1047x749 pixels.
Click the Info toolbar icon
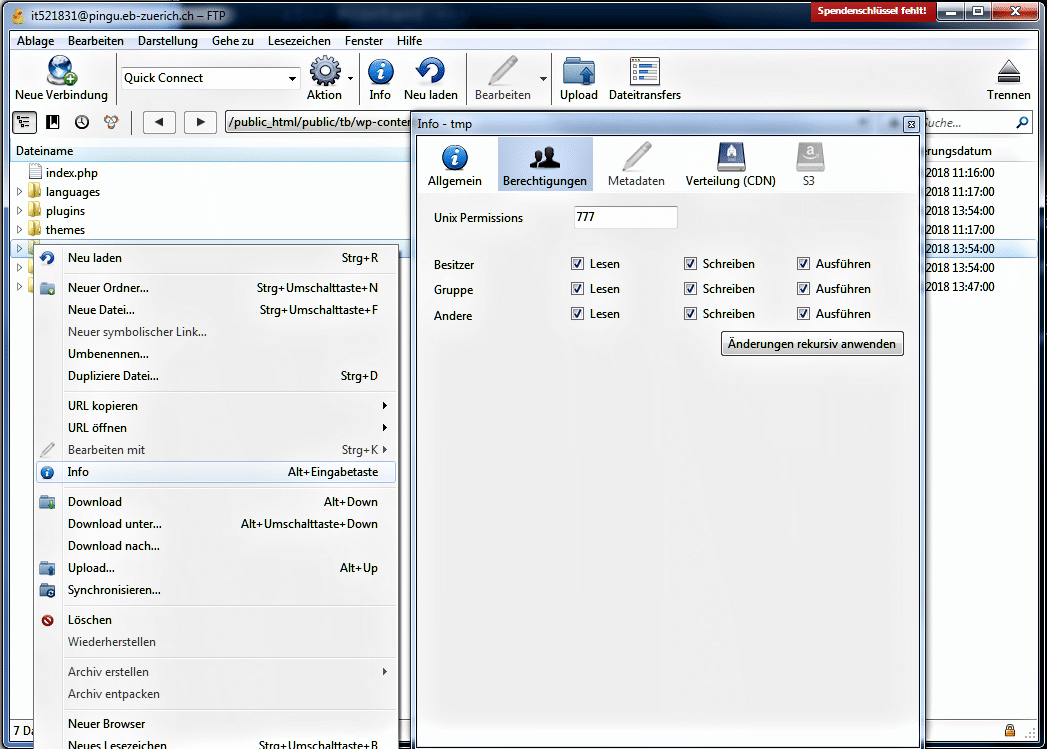pyautogui.click(x=380, y=77)
